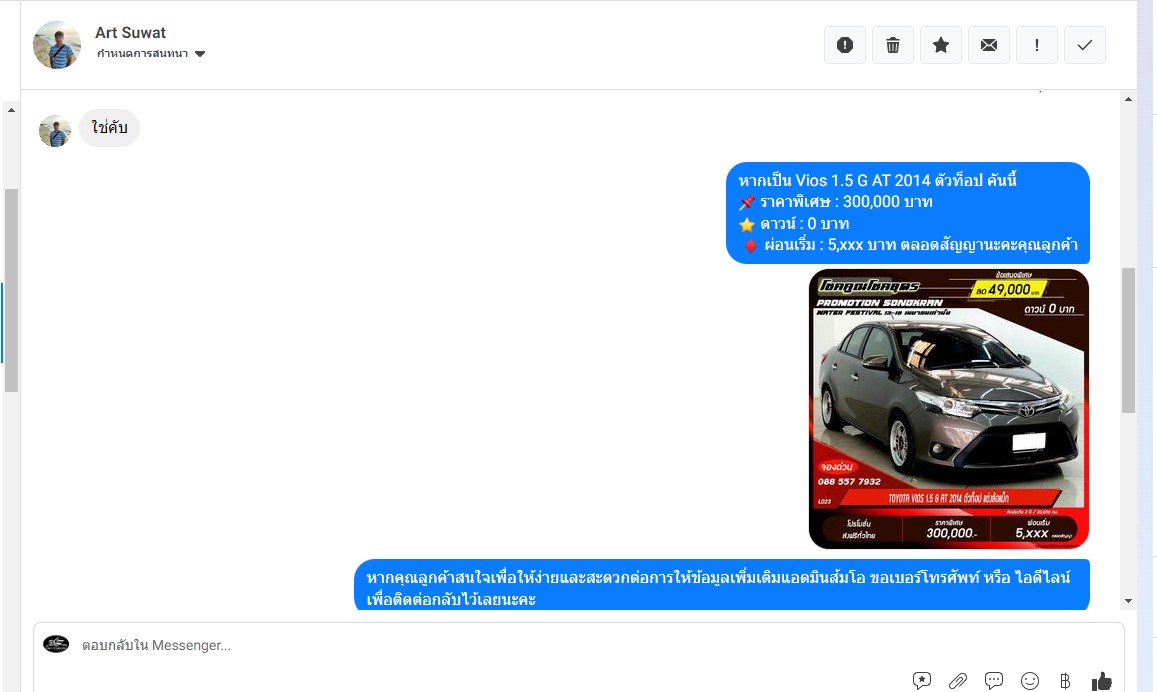Viewport: 1157px width, 692px height.
Task: Flag conversation as priority with exclamation icon
Action: coord(1037,45)
